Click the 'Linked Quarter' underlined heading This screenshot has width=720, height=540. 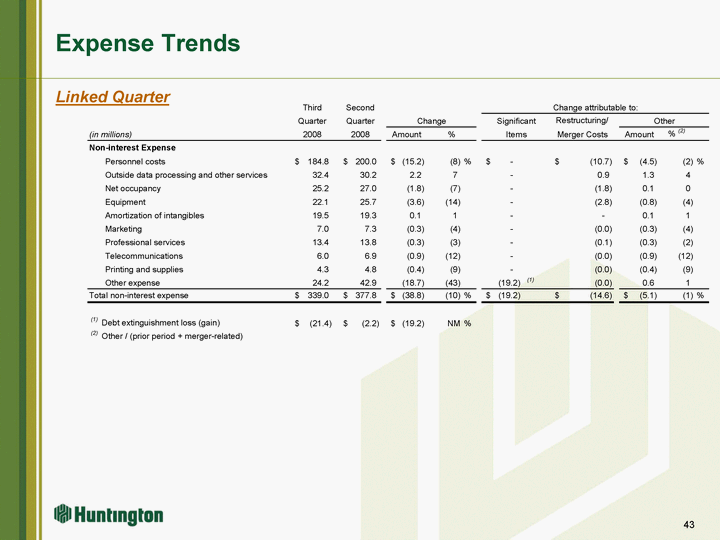click(112, 97)
